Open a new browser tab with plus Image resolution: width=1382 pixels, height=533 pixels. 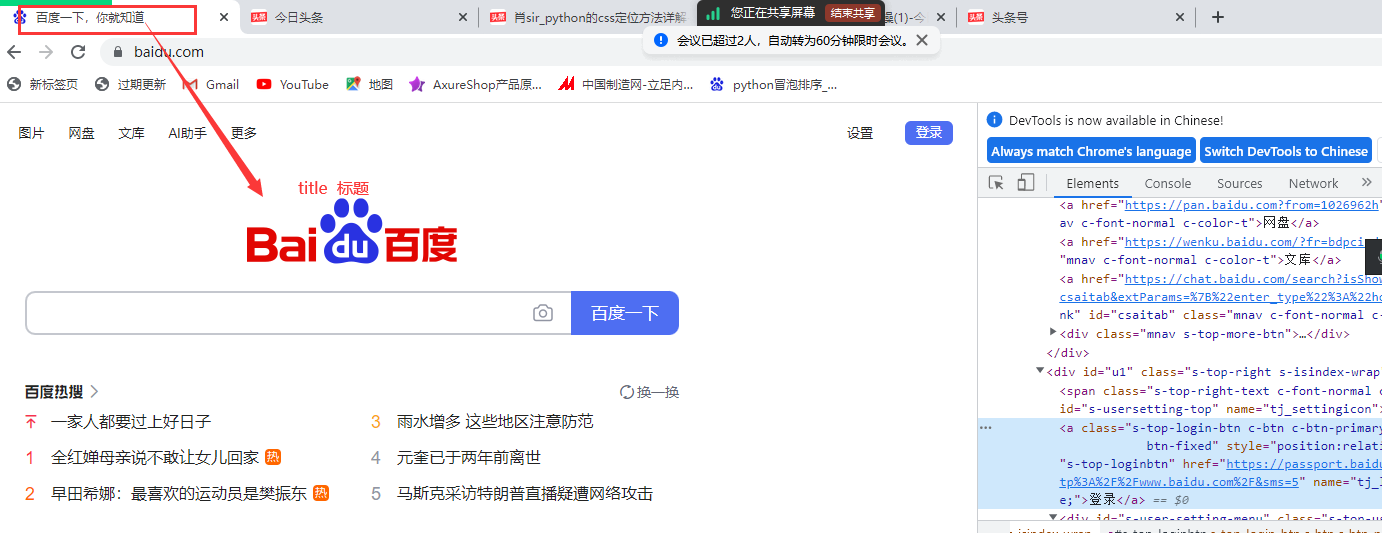pyautogui.click(x=1217, y=17)
